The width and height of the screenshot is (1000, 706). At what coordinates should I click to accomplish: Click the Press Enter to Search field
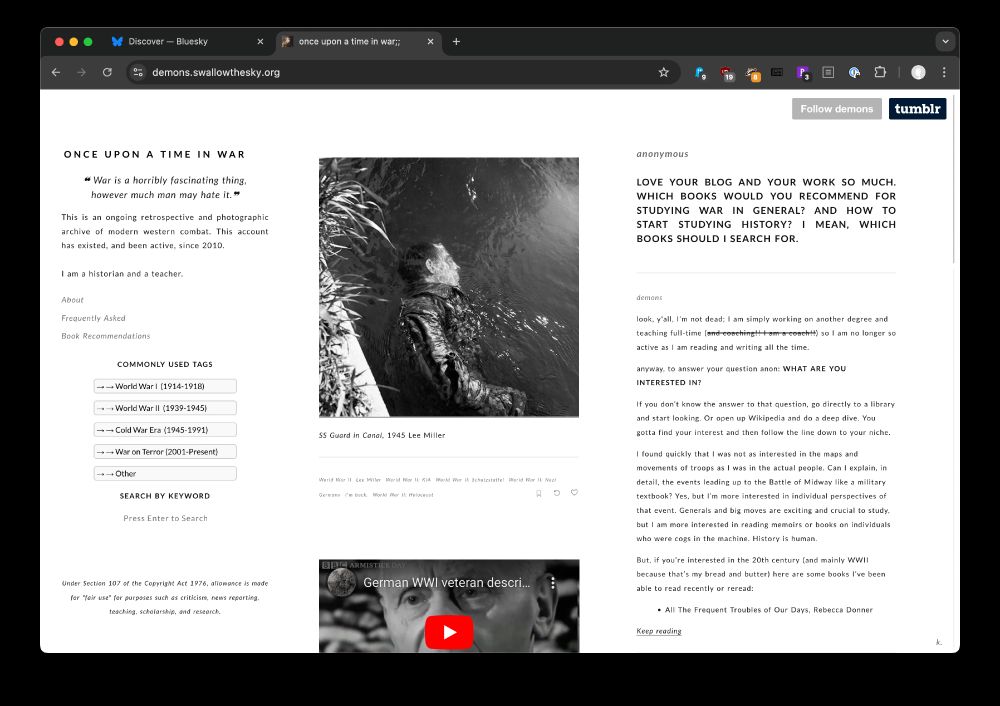(165, 518)
